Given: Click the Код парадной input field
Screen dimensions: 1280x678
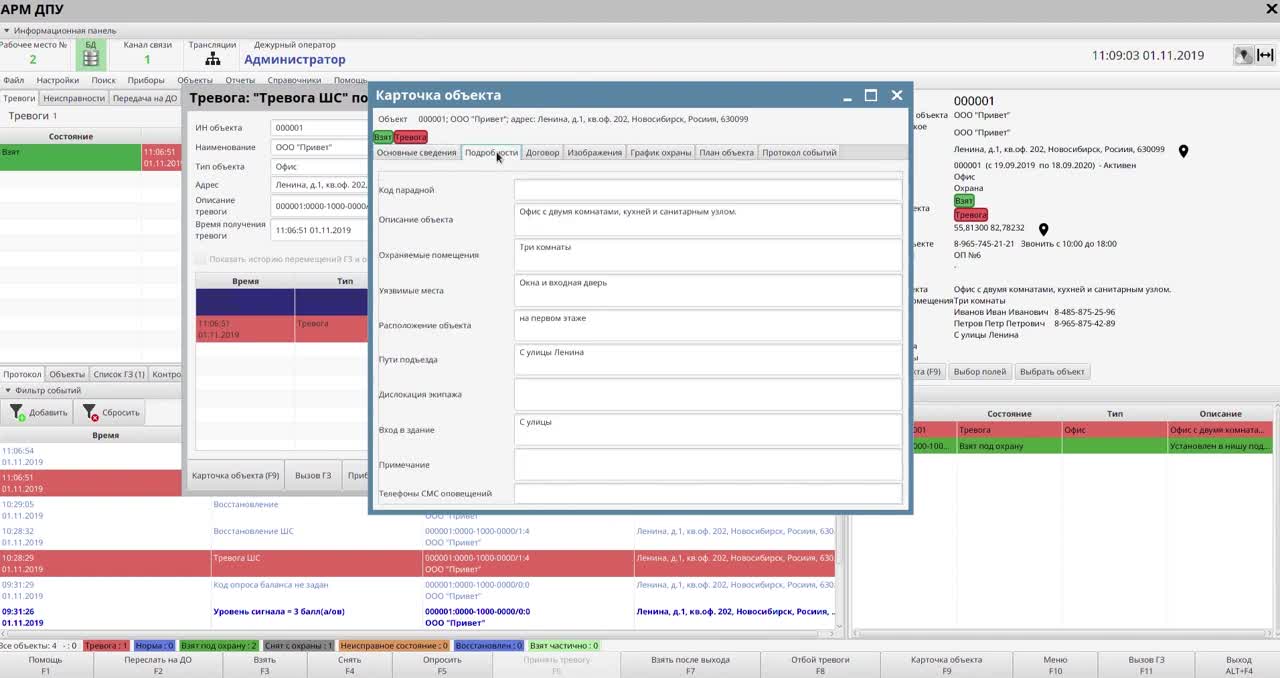Looking at the screenshot, I should coord(707,190).
